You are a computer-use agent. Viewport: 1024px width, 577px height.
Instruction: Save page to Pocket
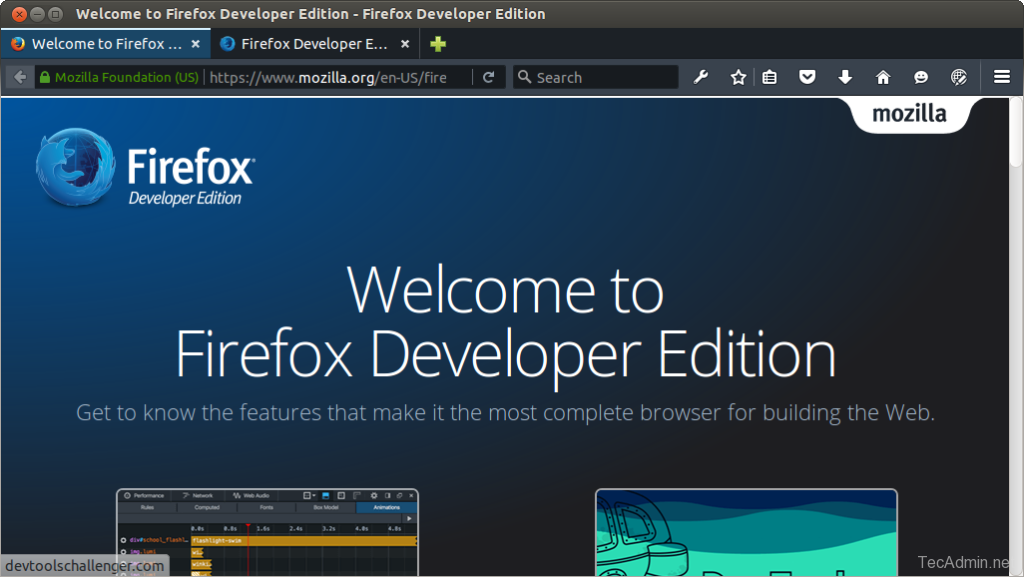(807, 77)
